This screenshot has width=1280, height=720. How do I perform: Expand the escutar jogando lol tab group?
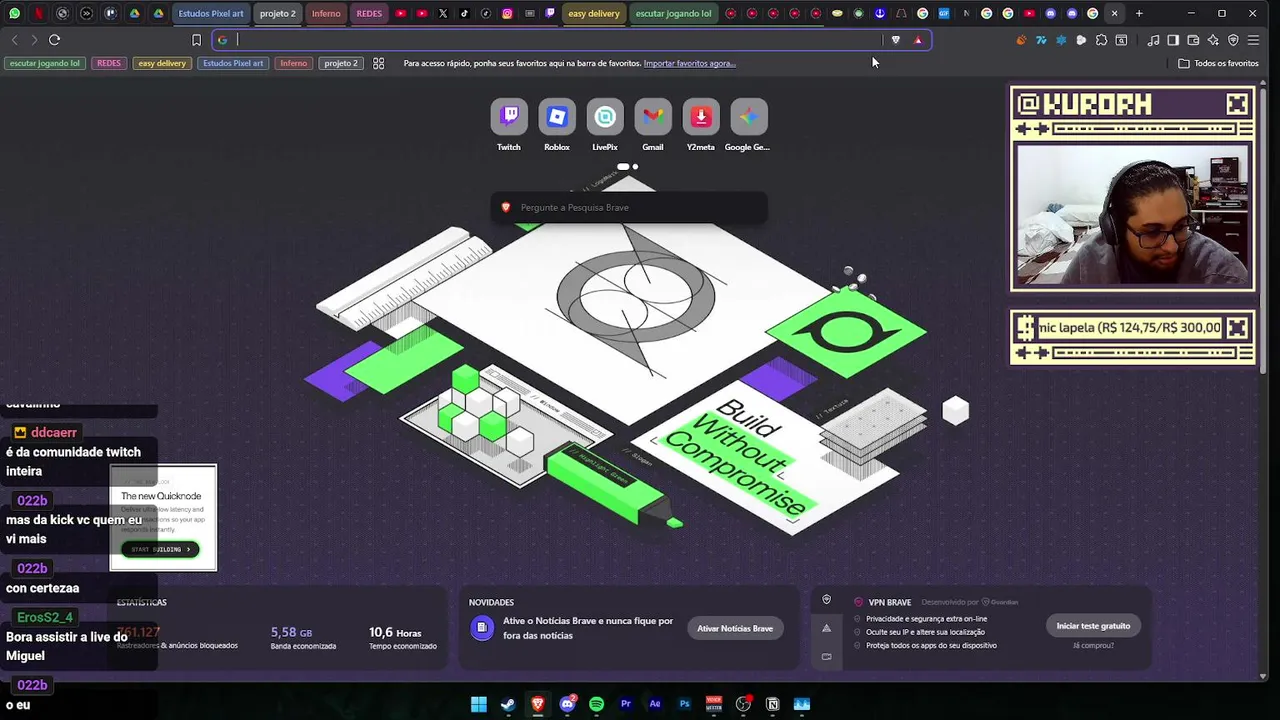point(674,14)
